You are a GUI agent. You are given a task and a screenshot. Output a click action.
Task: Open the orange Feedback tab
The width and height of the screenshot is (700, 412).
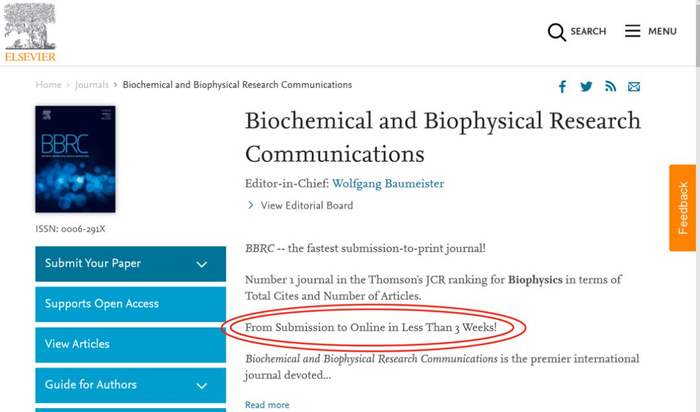coord(683,208)
